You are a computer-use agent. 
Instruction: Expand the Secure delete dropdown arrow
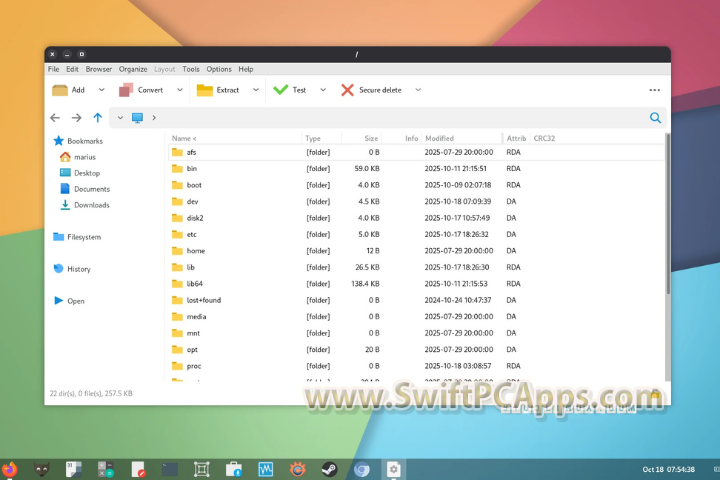418,90
